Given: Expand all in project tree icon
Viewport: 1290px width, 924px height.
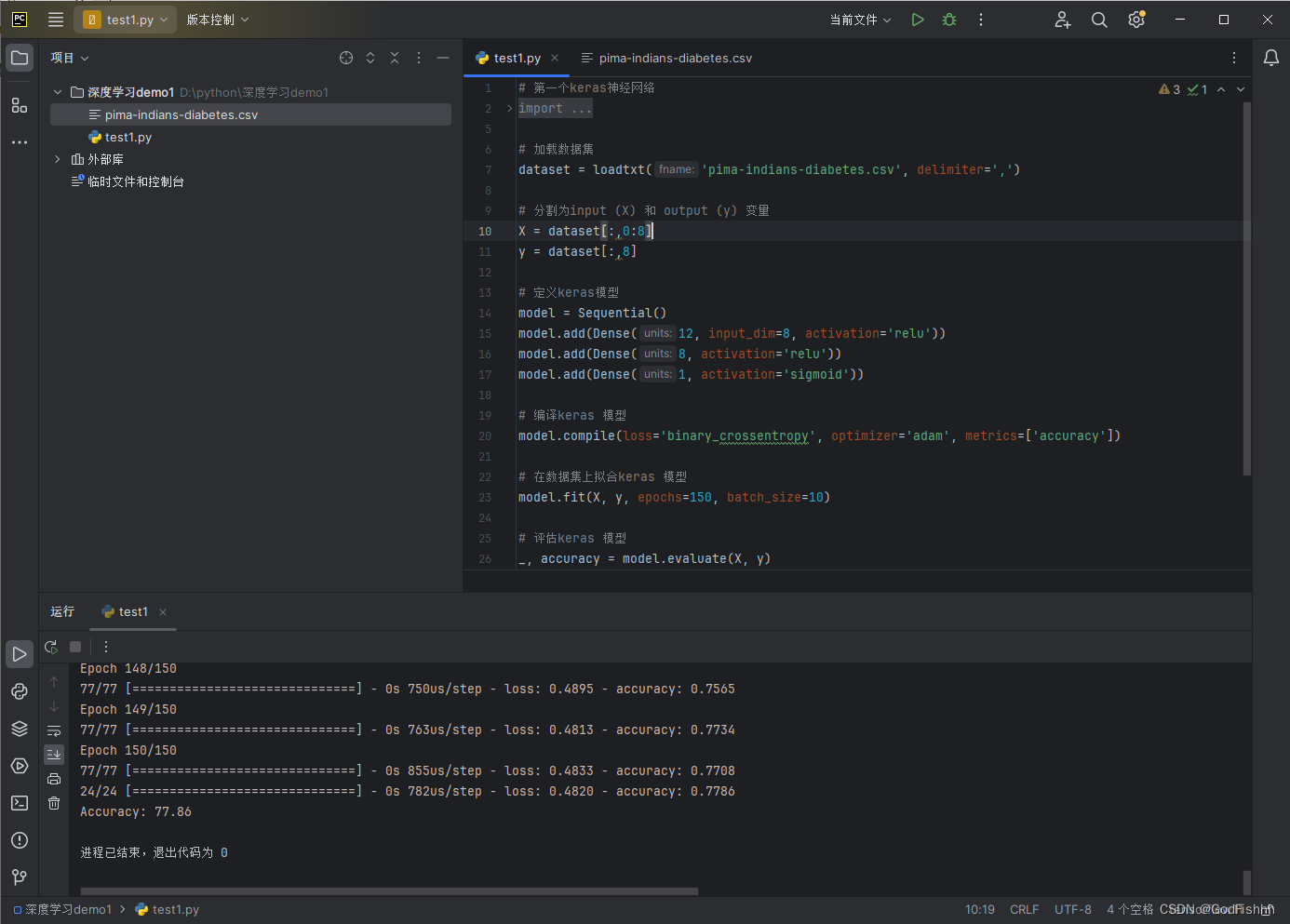Looking at the screenshot, I should (x=370, y=58).
